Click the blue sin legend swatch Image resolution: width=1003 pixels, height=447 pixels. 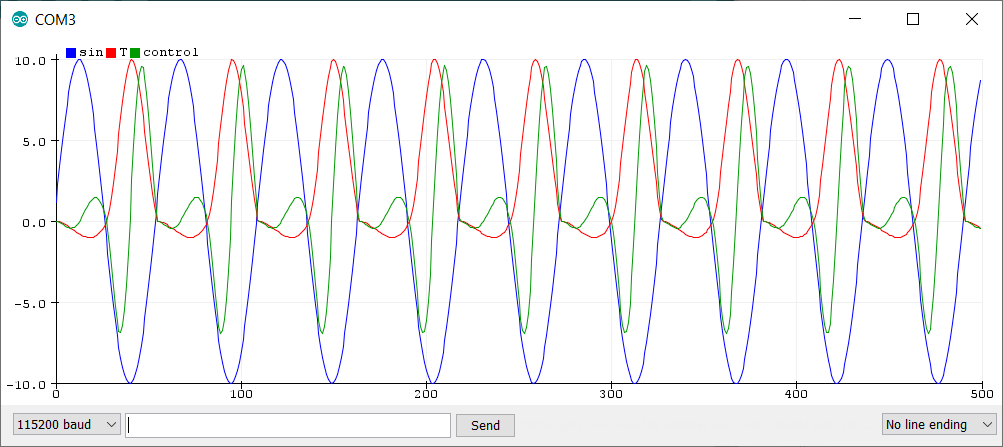[71, 52]
